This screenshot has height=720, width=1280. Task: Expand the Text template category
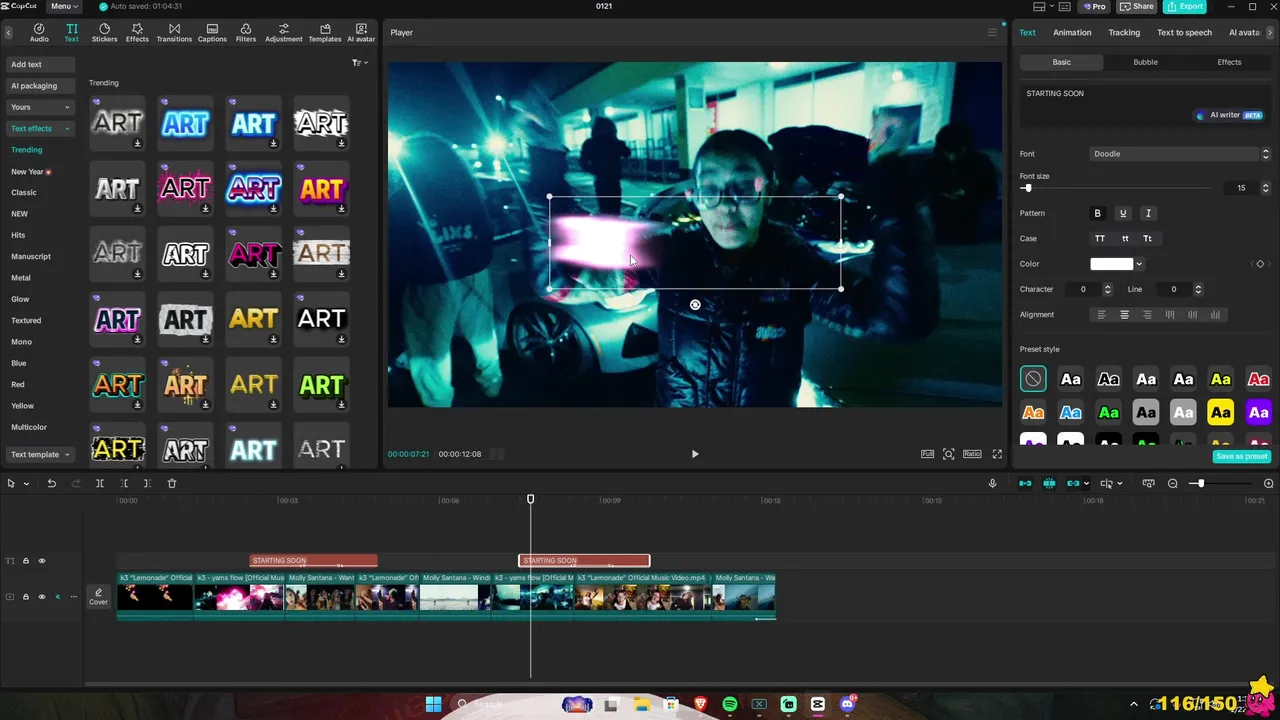click(x=41, y=454)
